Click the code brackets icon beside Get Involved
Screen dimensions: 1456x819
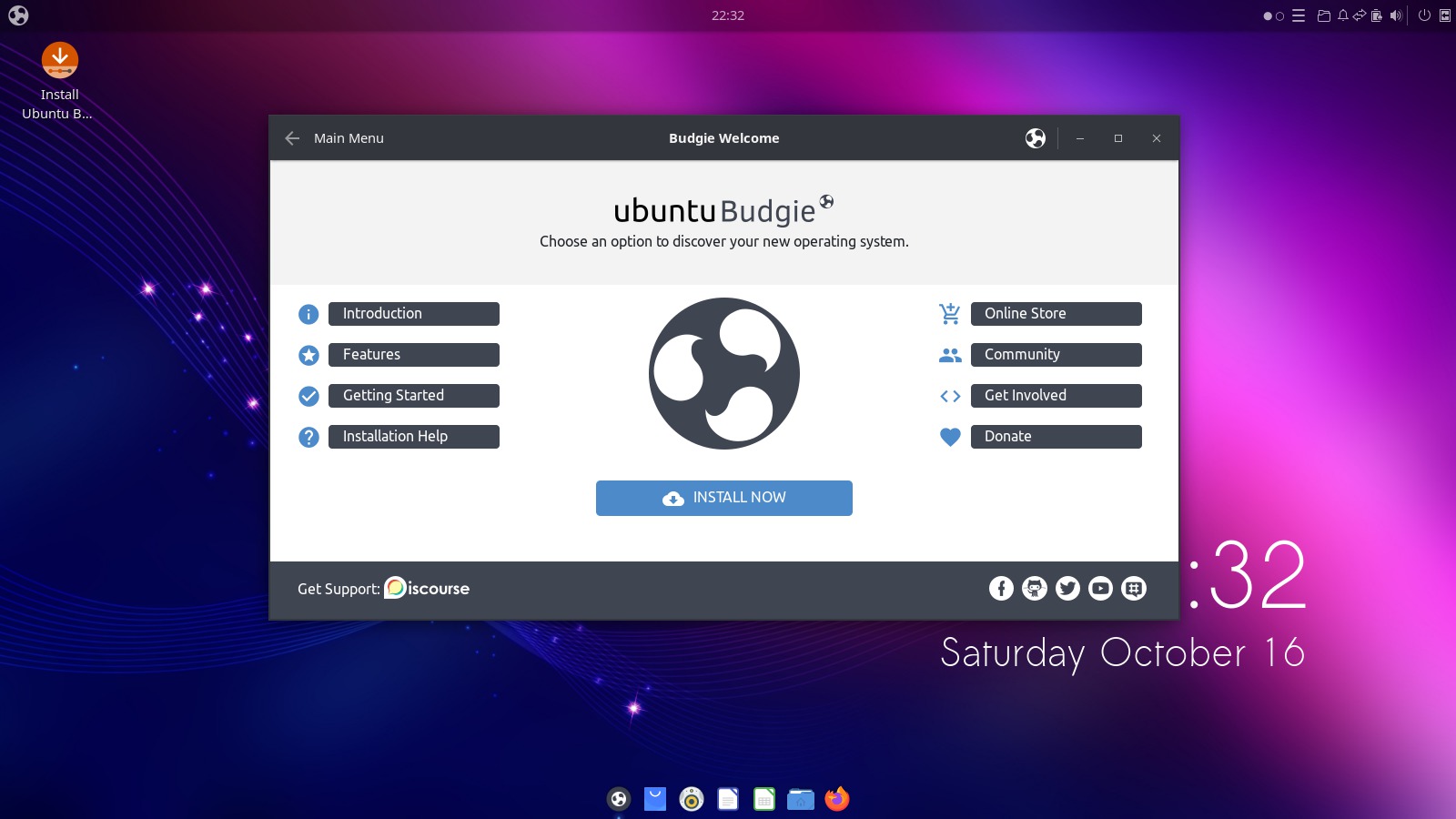(950, 396)
